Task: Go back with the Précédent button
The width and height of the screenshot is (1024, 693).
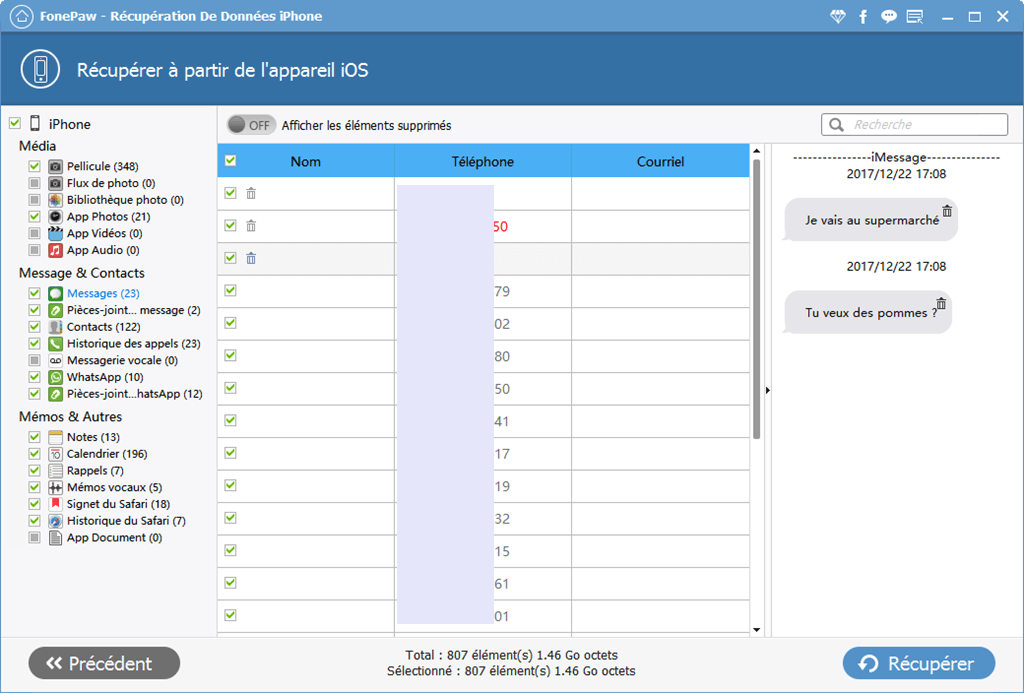Action: (104, 663)
